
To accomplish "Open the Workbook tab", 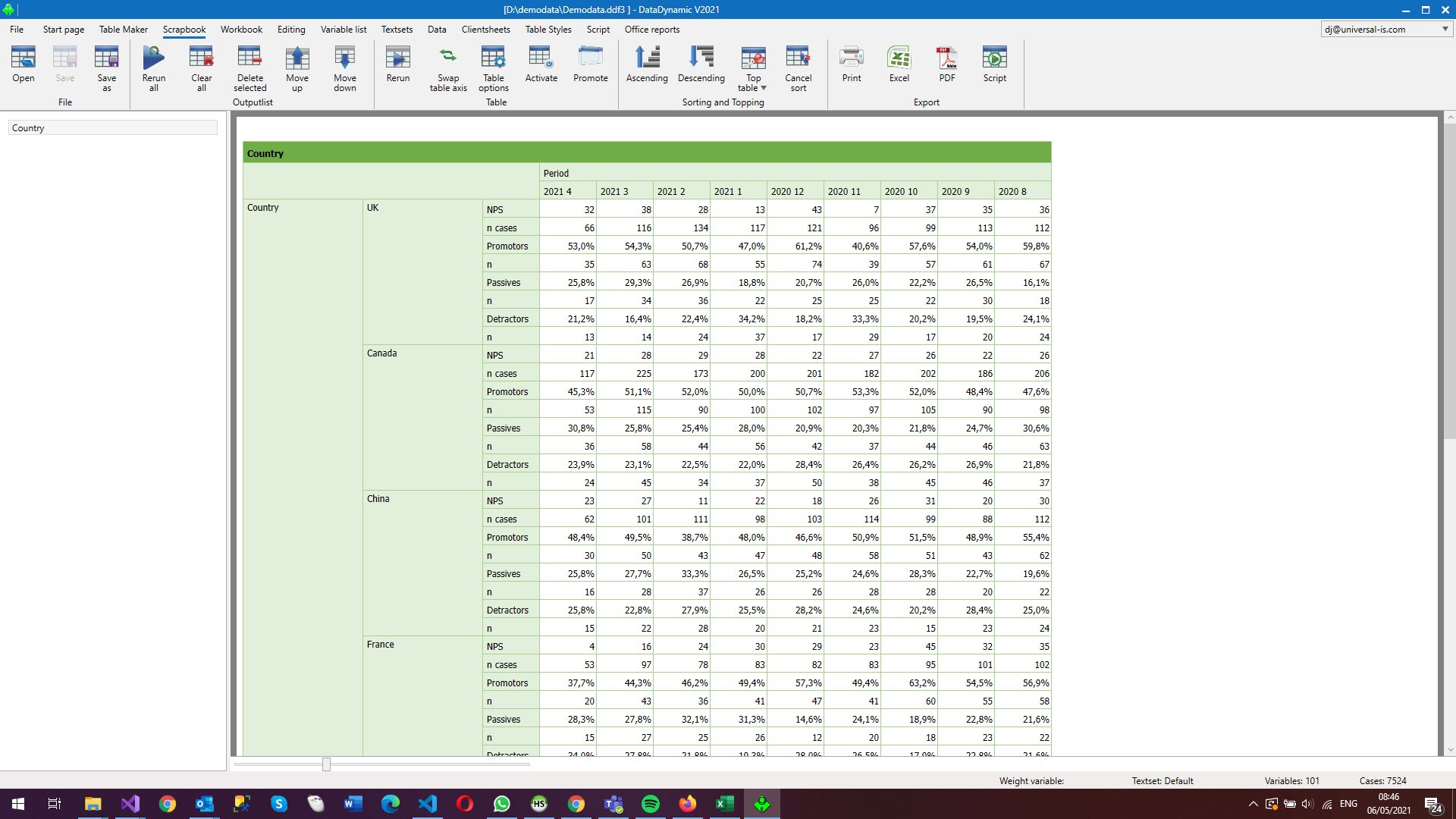I will [x=241, y=29].
